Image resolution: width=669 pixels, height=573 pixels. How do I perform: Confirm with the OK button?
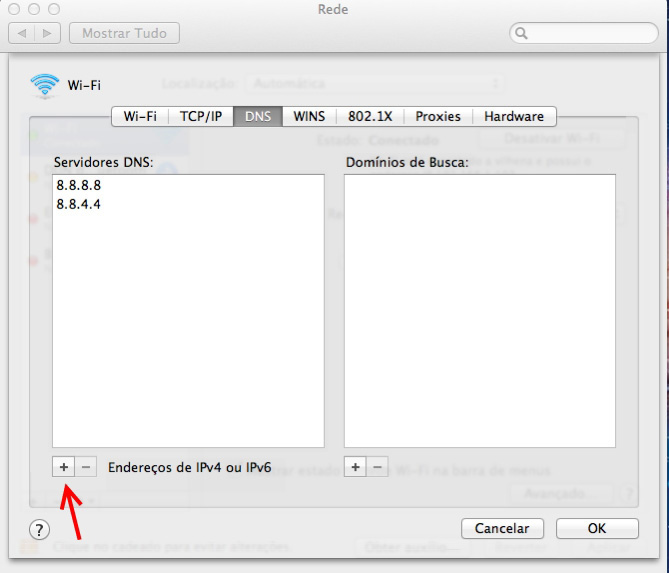(x=597, y=529)
